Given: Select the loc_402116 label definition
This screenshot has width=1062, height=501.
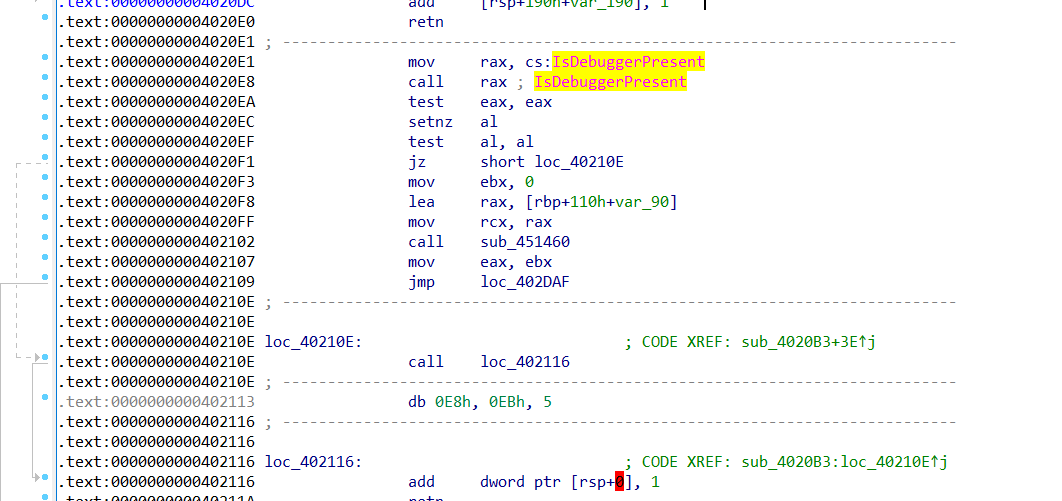Looking at the screenshot, I should click(x=313, y=462).
